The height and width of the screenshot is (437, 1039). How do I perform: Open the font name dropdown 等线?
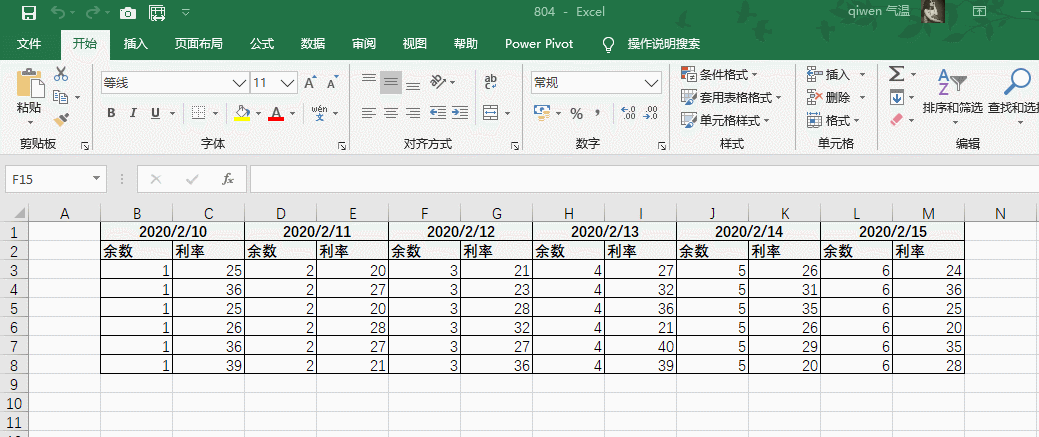tap(239, 82)
